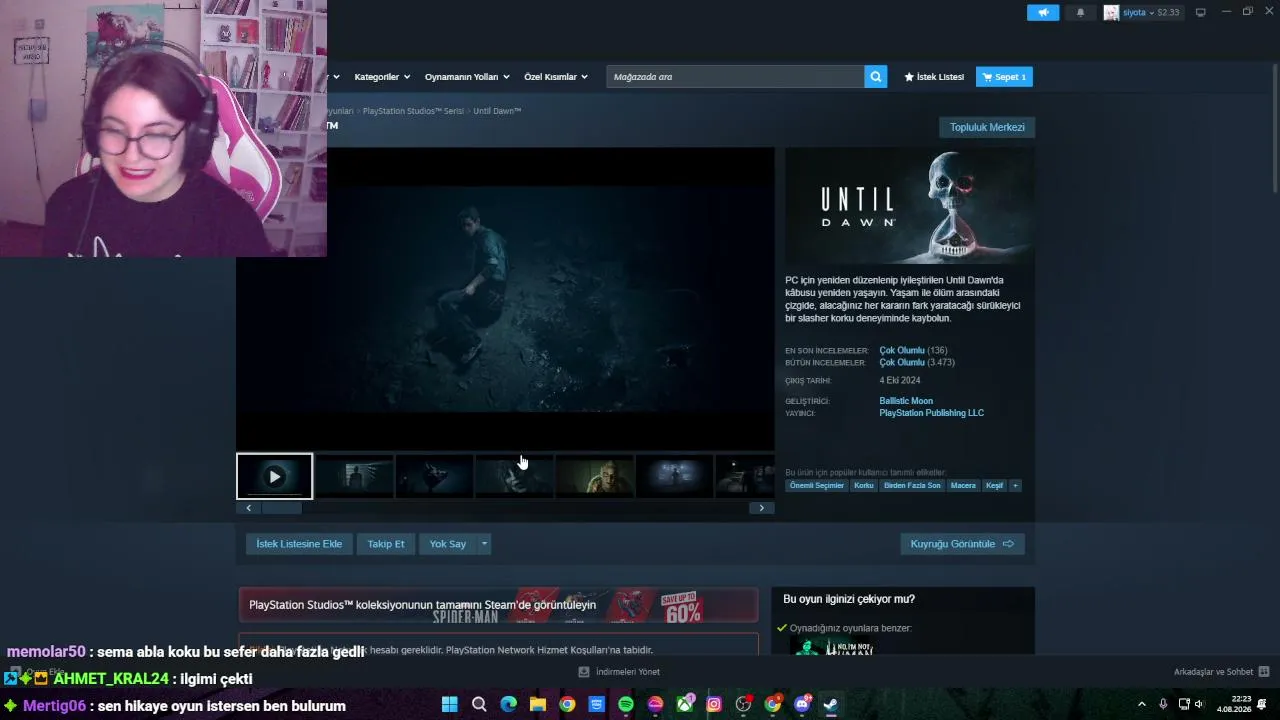This screenshot has height=720, width=1280.
Task: Open the Ballistic Moon developer link
Action: [x=906, y=401]
